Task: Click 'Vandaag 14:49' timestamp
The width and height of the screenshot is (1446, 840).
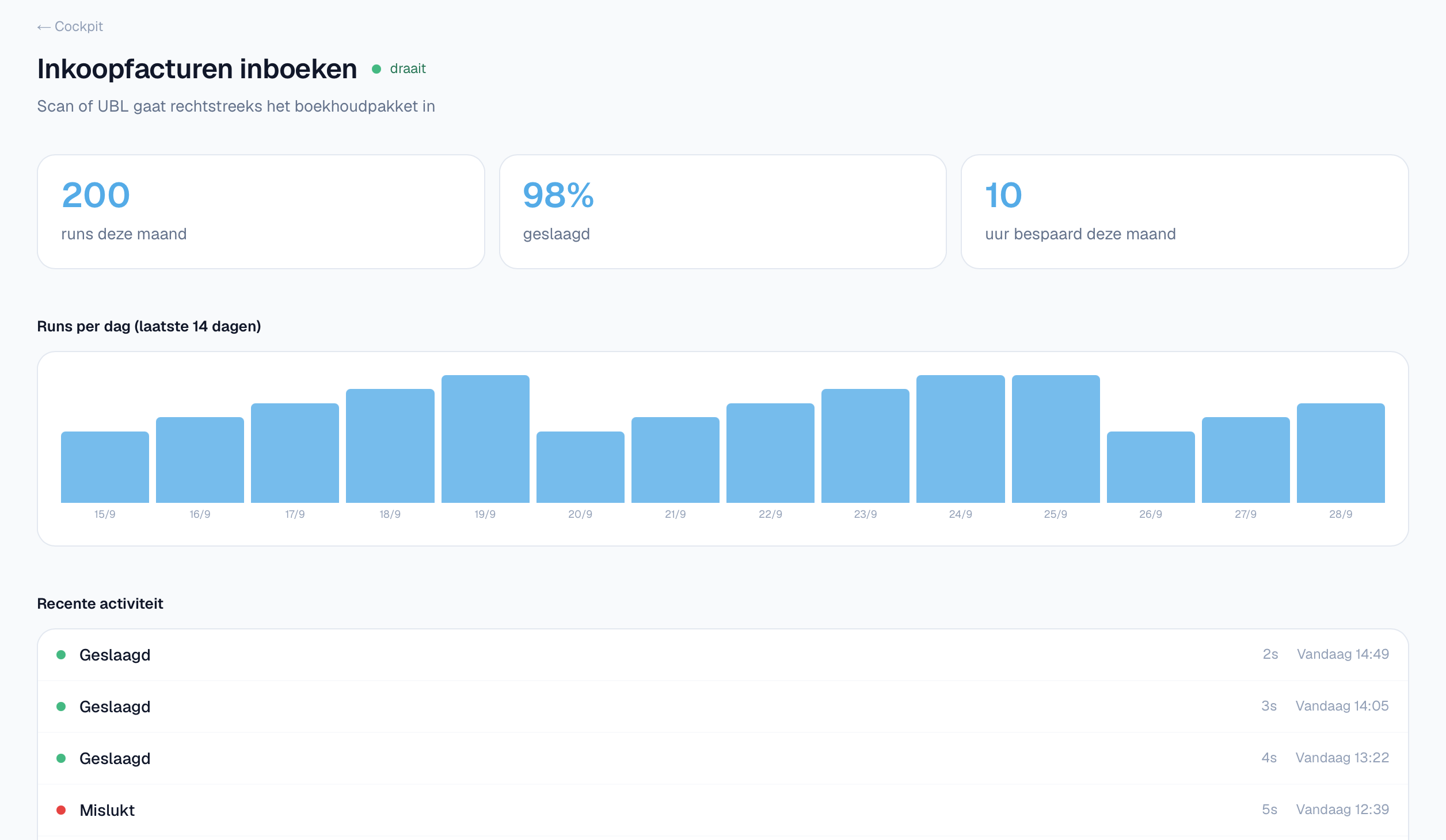Action: coord(1343,654)
